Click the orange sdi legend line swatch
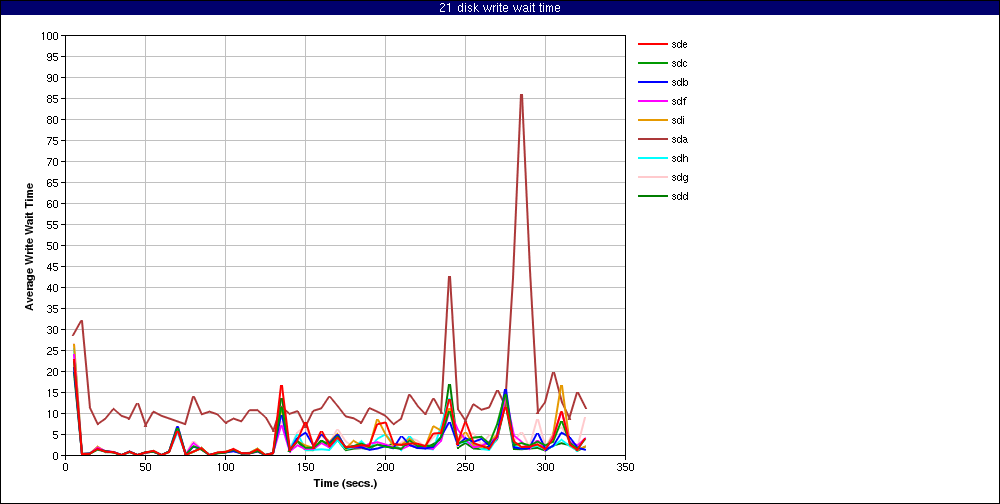 [x=652, y=120]
